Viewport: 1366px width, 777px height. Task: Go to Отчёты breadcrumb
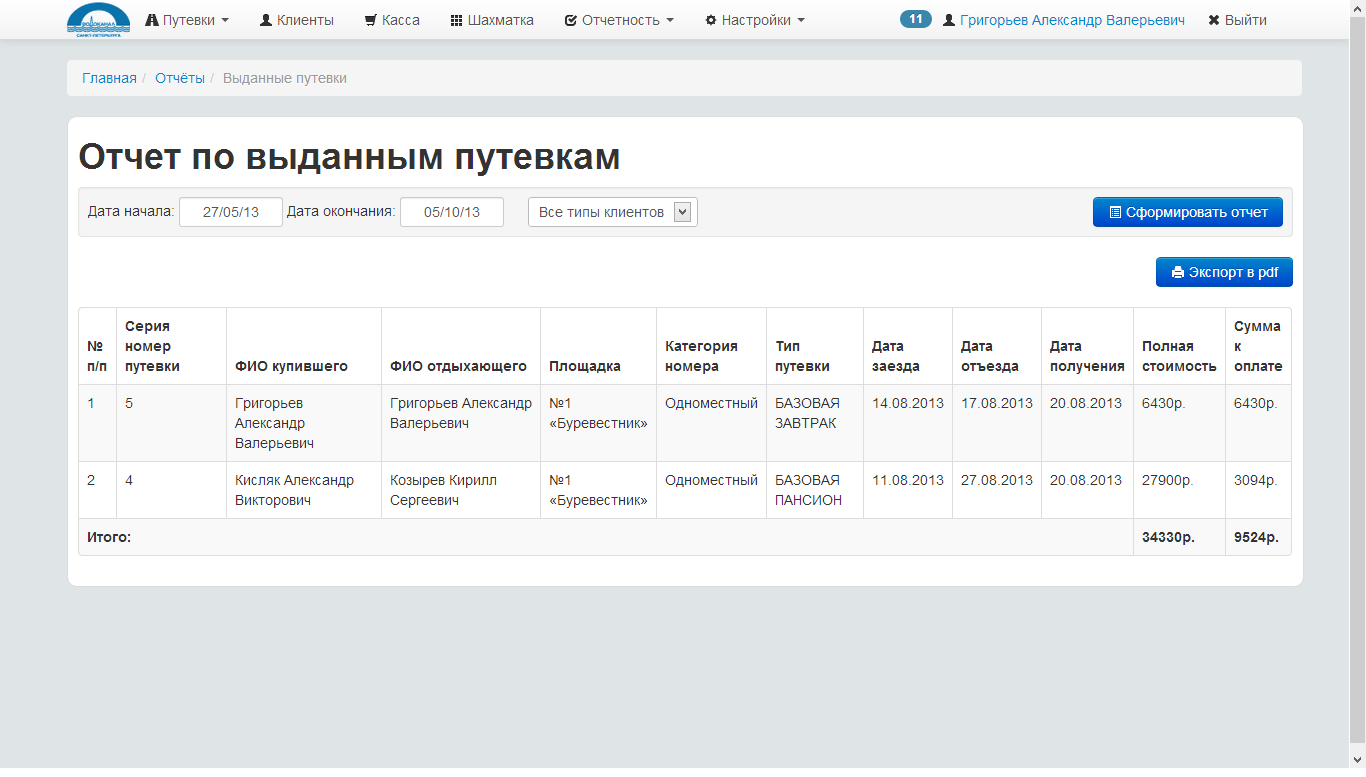click(180, 78)
